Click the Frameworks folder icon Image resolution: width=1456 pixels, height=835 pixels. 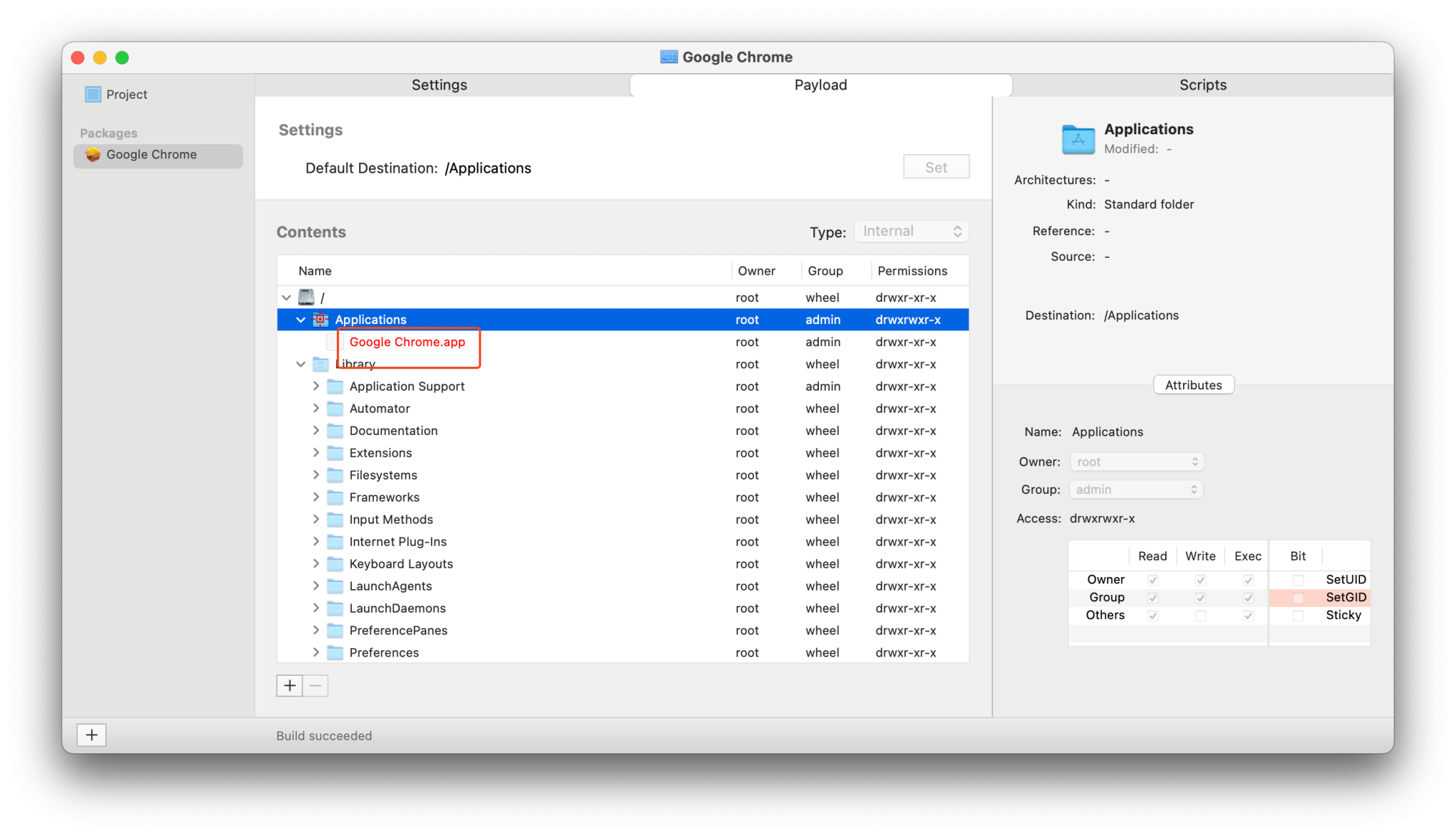(335, 497)
